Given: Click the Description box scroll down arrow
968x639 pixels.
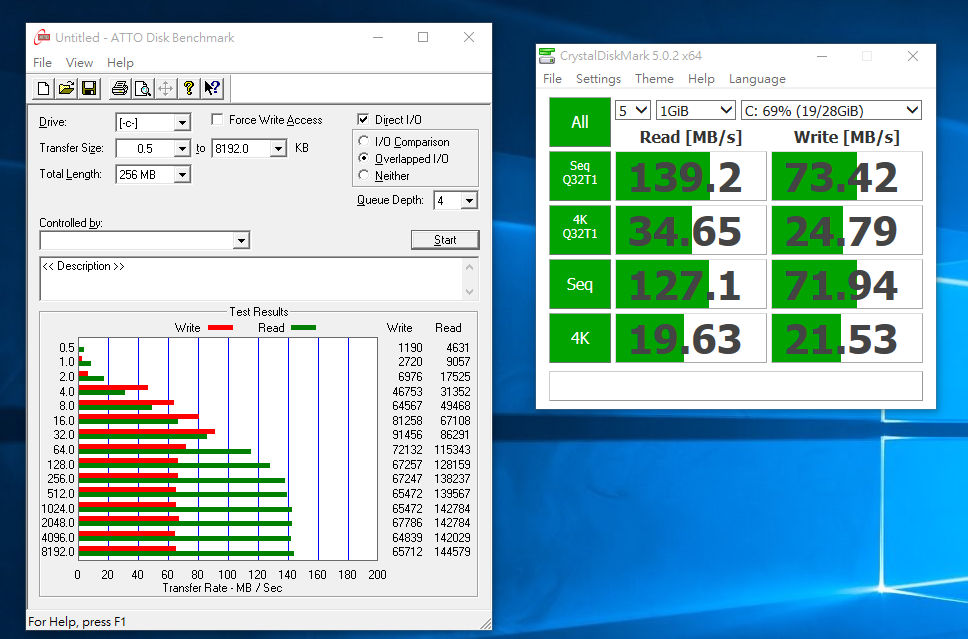Looking at the screenshot, I should 469,291.
